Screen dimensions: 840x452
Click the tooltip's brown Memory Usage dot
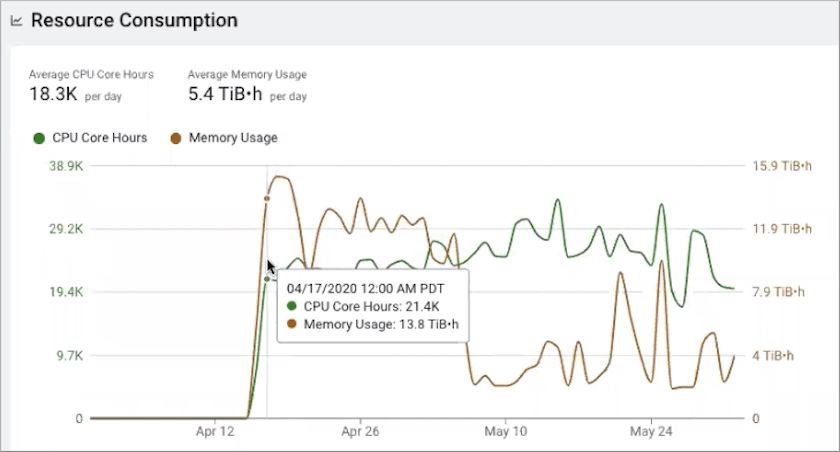point(293,324)
